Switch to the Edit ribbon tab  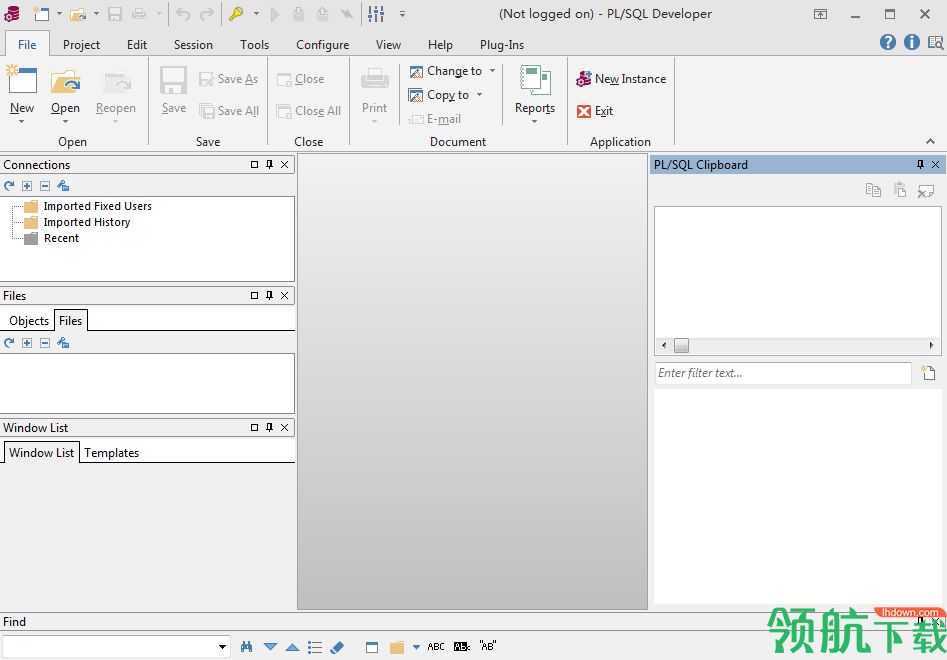click(x=136, y=45)
